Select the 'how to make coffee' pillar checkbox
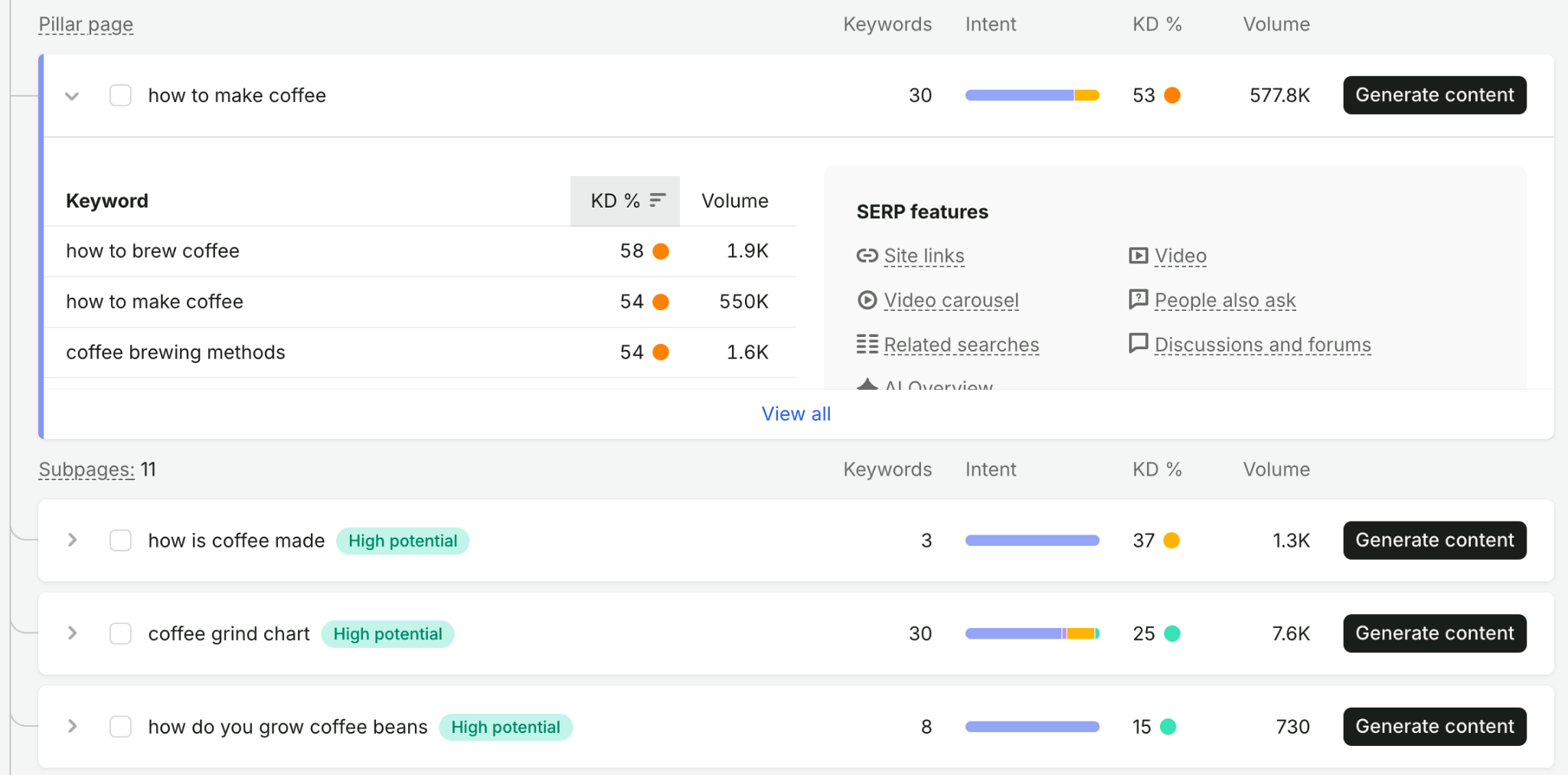1568x775 pixels. 120,96
